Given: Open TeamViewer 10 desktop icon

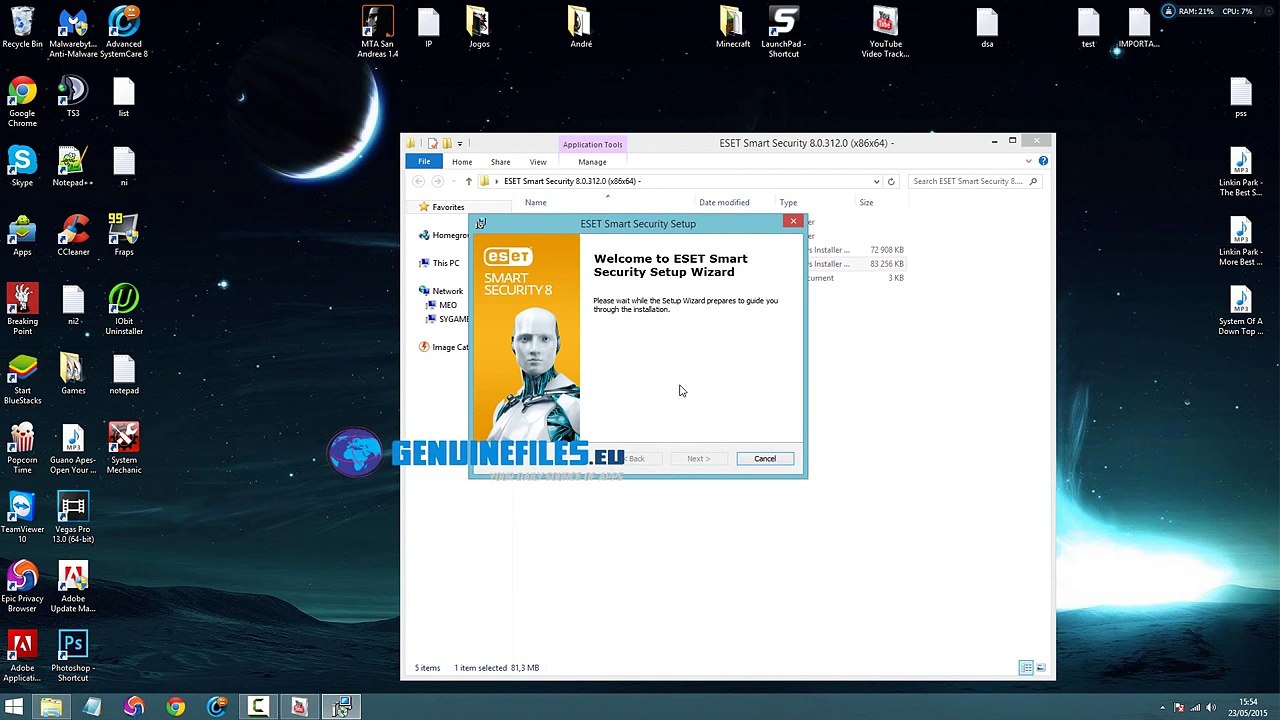Looking at the screenshot, I should pyautogui.click(x=22, y=518).
